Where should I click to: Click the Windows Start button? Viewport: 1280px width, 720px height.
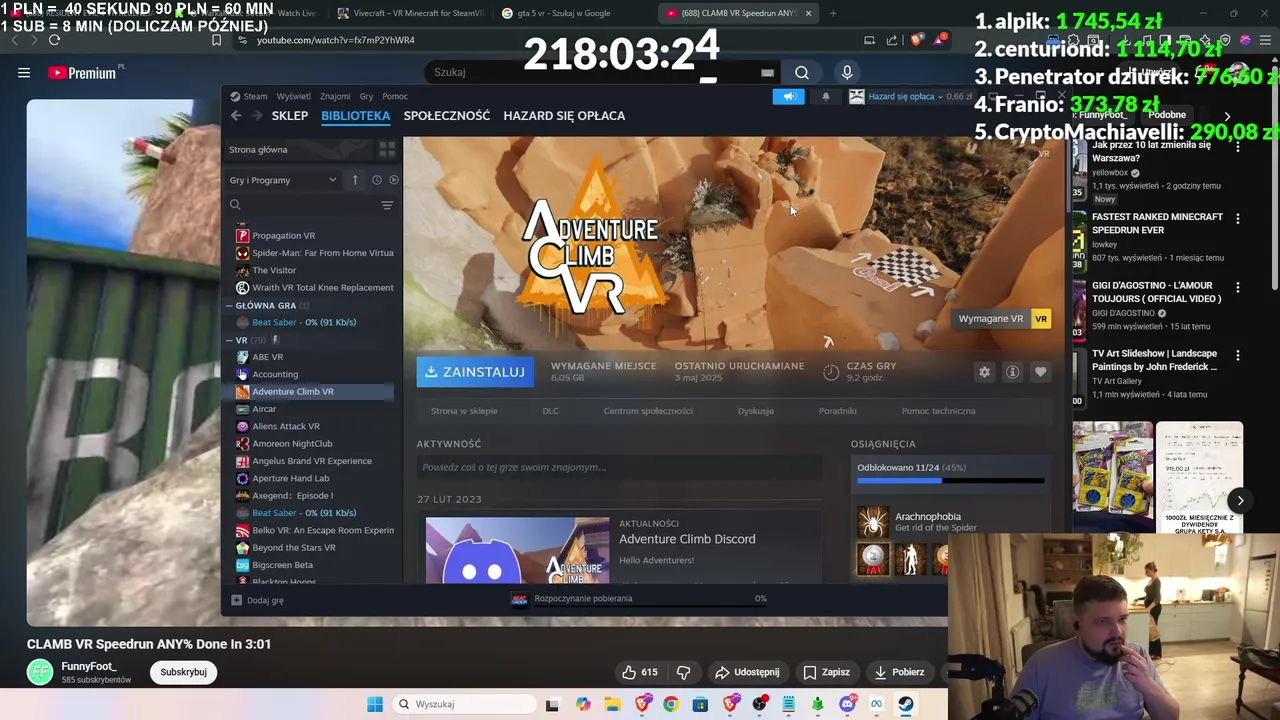pyautogui.click(x=375, y=704)
